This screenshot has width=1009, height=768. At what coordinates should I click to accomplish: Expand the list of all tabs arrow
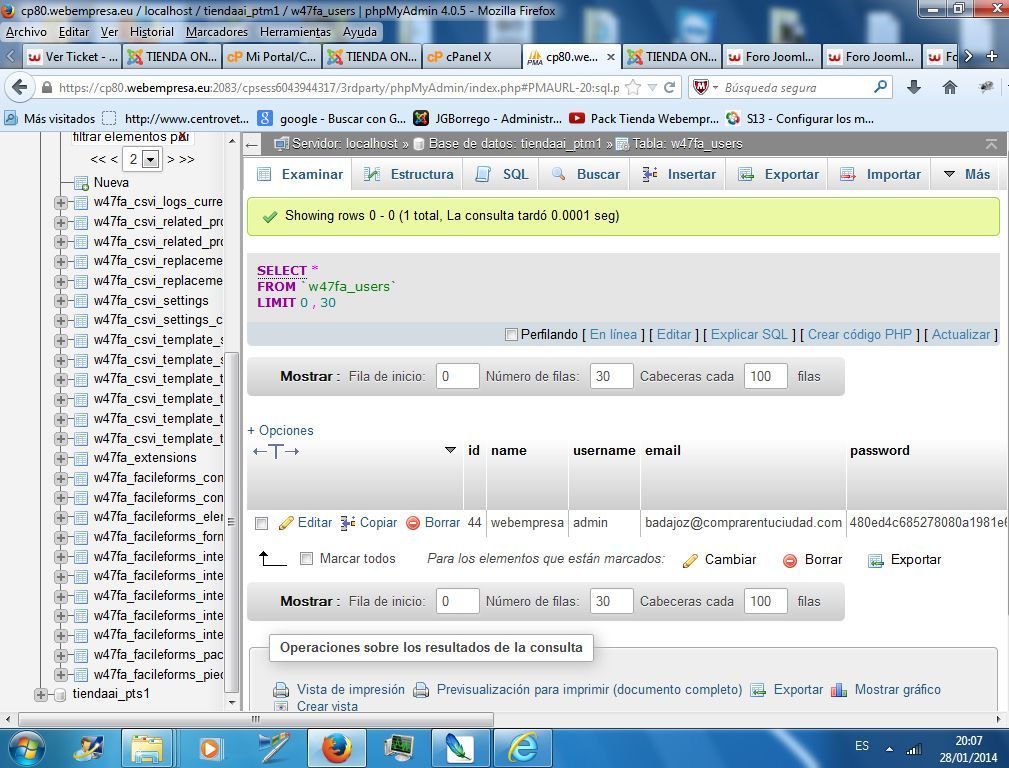(x=969, y=57)
